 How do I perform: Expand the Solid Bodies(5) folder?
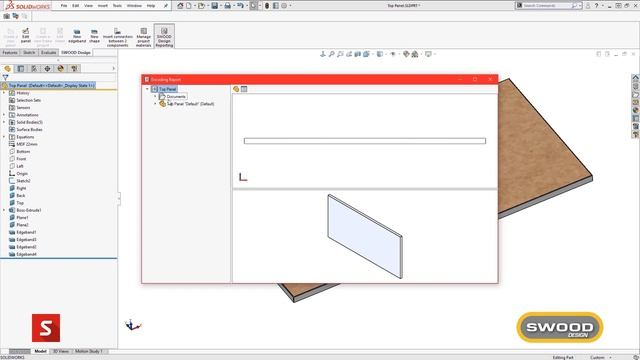tap(4, 122)
